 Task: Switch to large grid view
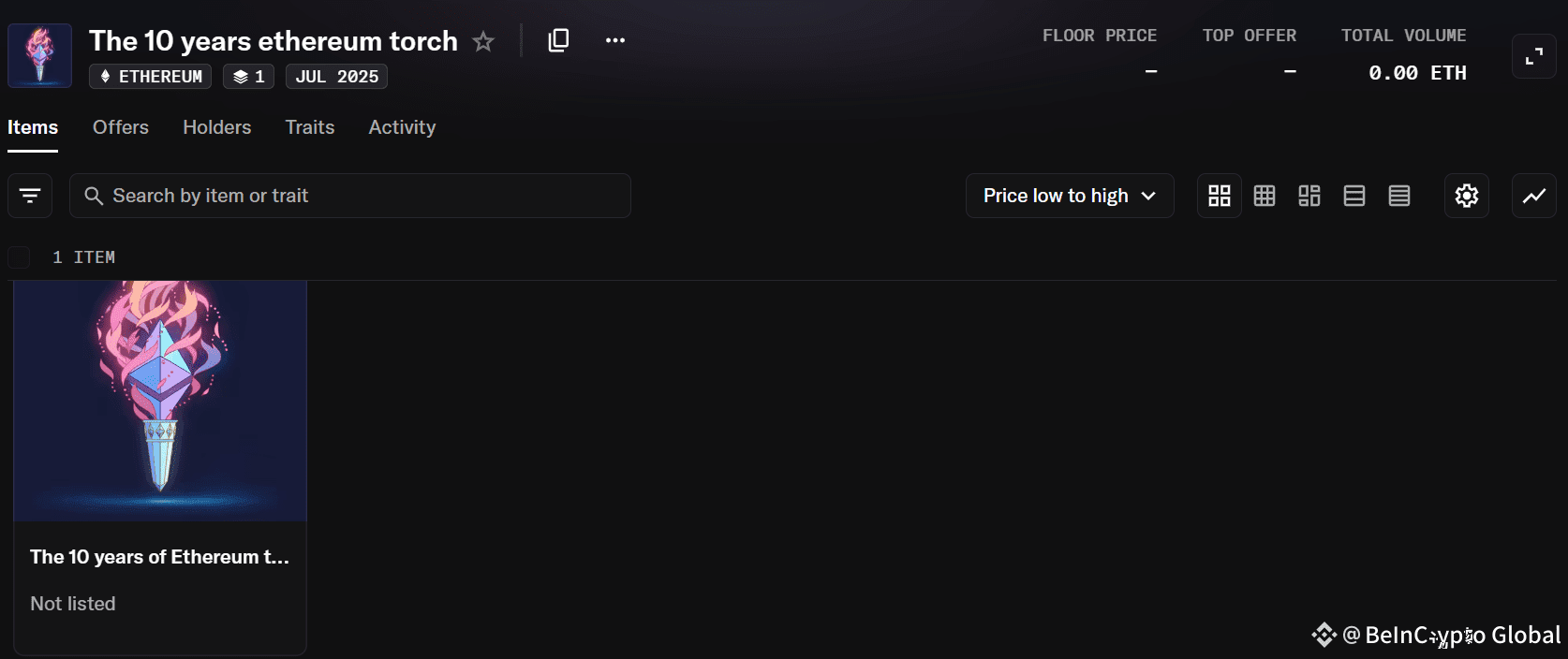[1220, 196]
